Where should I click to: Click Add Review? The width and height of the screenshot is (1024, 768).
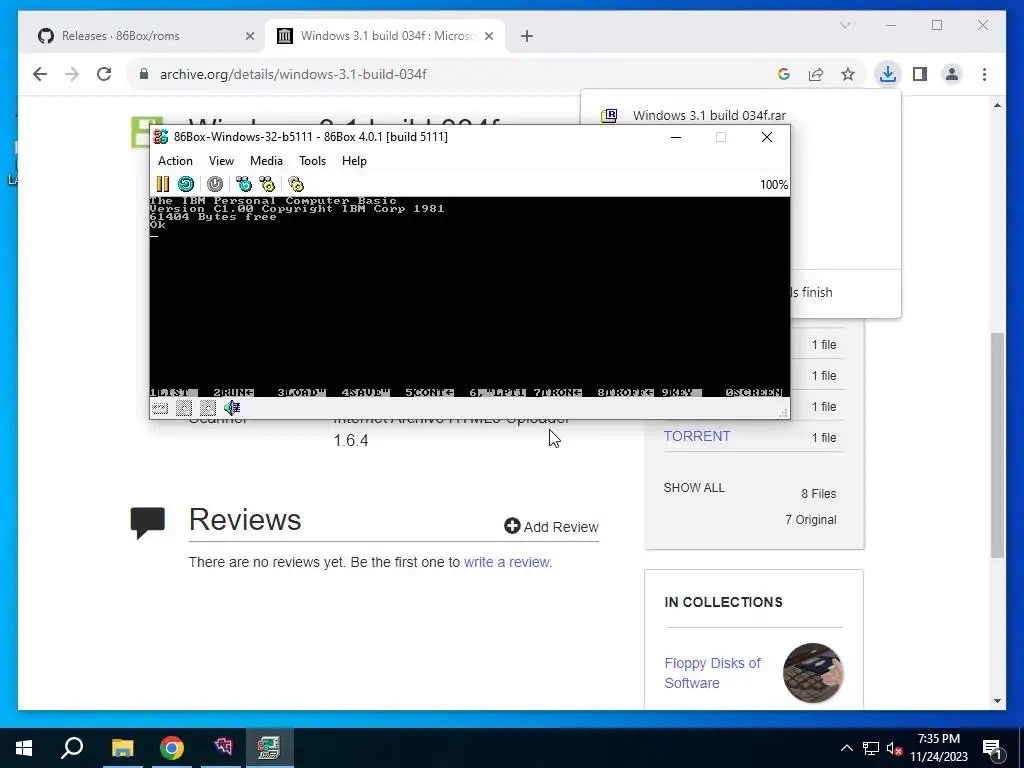(551, 526)
